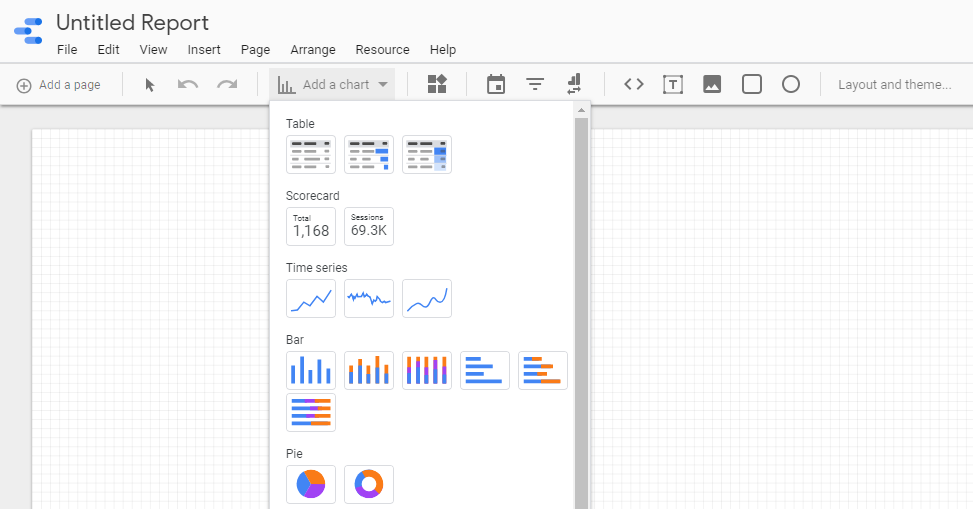Click the Scorecard section label
Viewport: 973px width, 509px height.
point(312,196)
